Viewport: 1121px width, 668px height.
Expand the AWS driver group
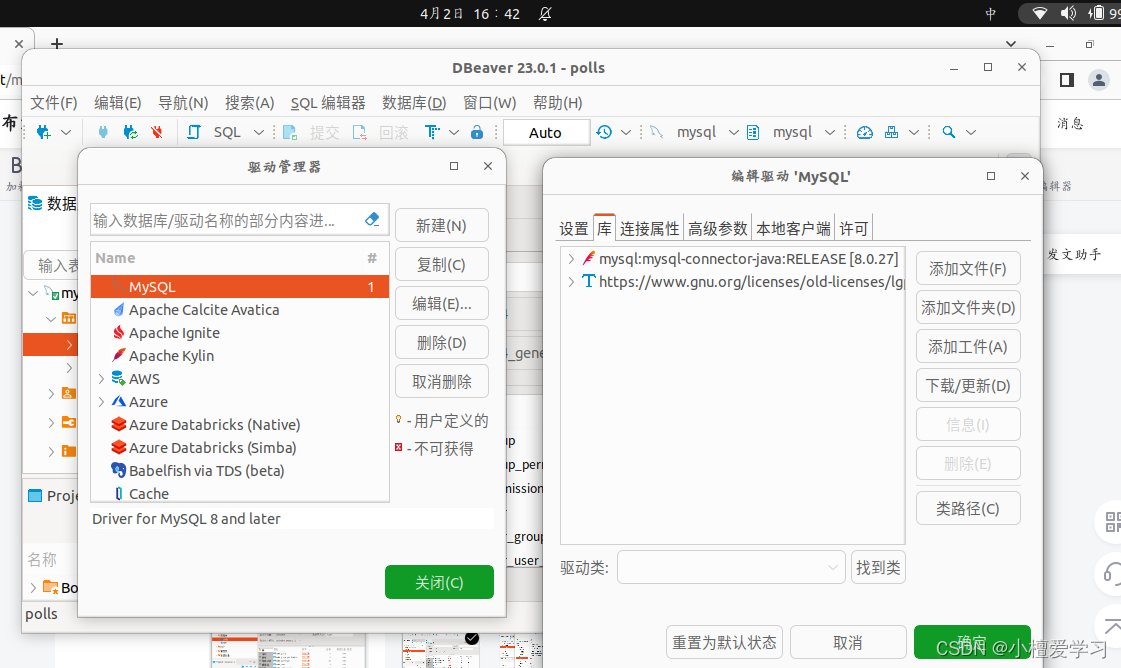tap(102, 379)
